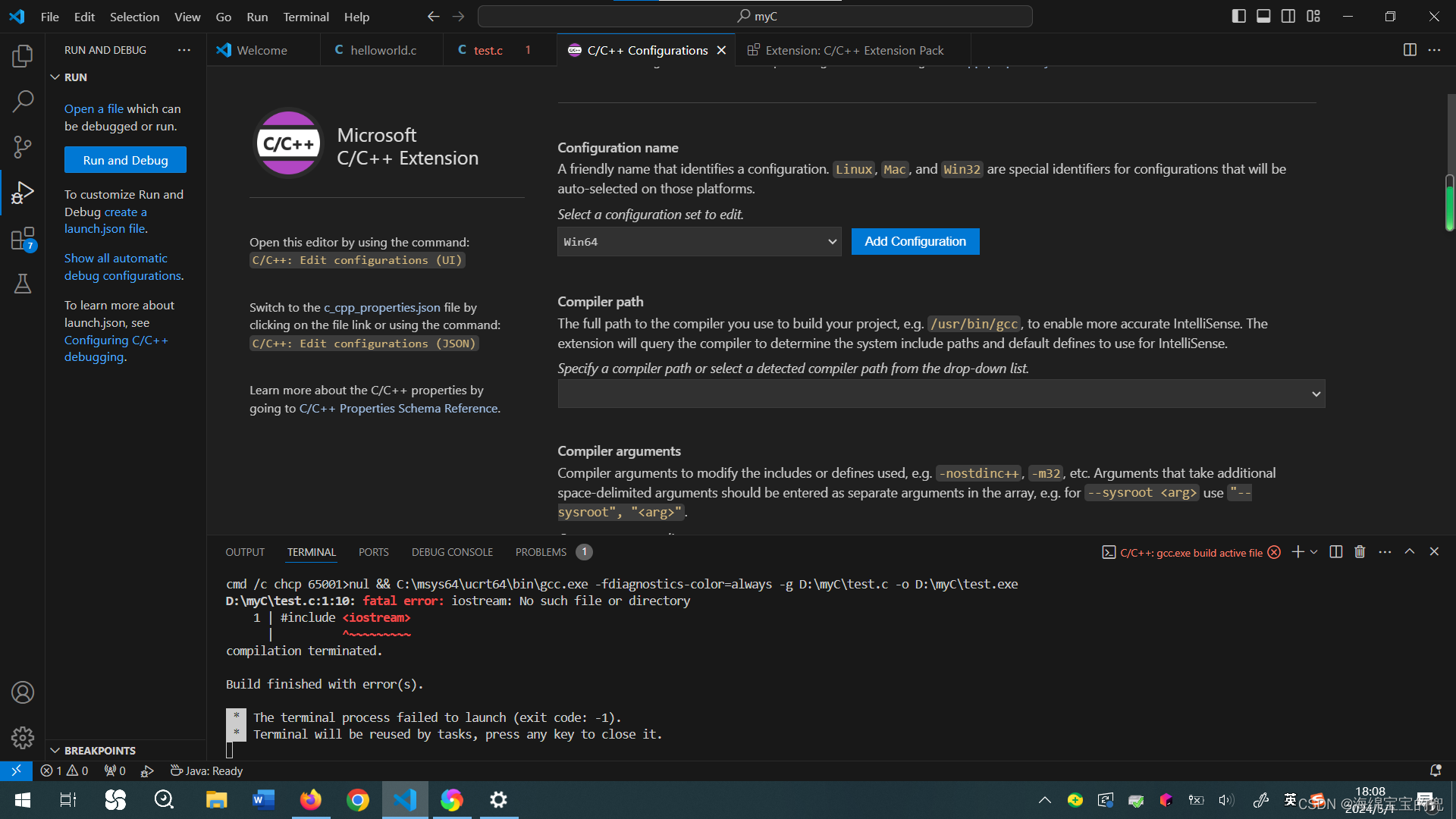Switch to the PROBLEMS tab
This screenshot has height=819, width=1456.
540,551
